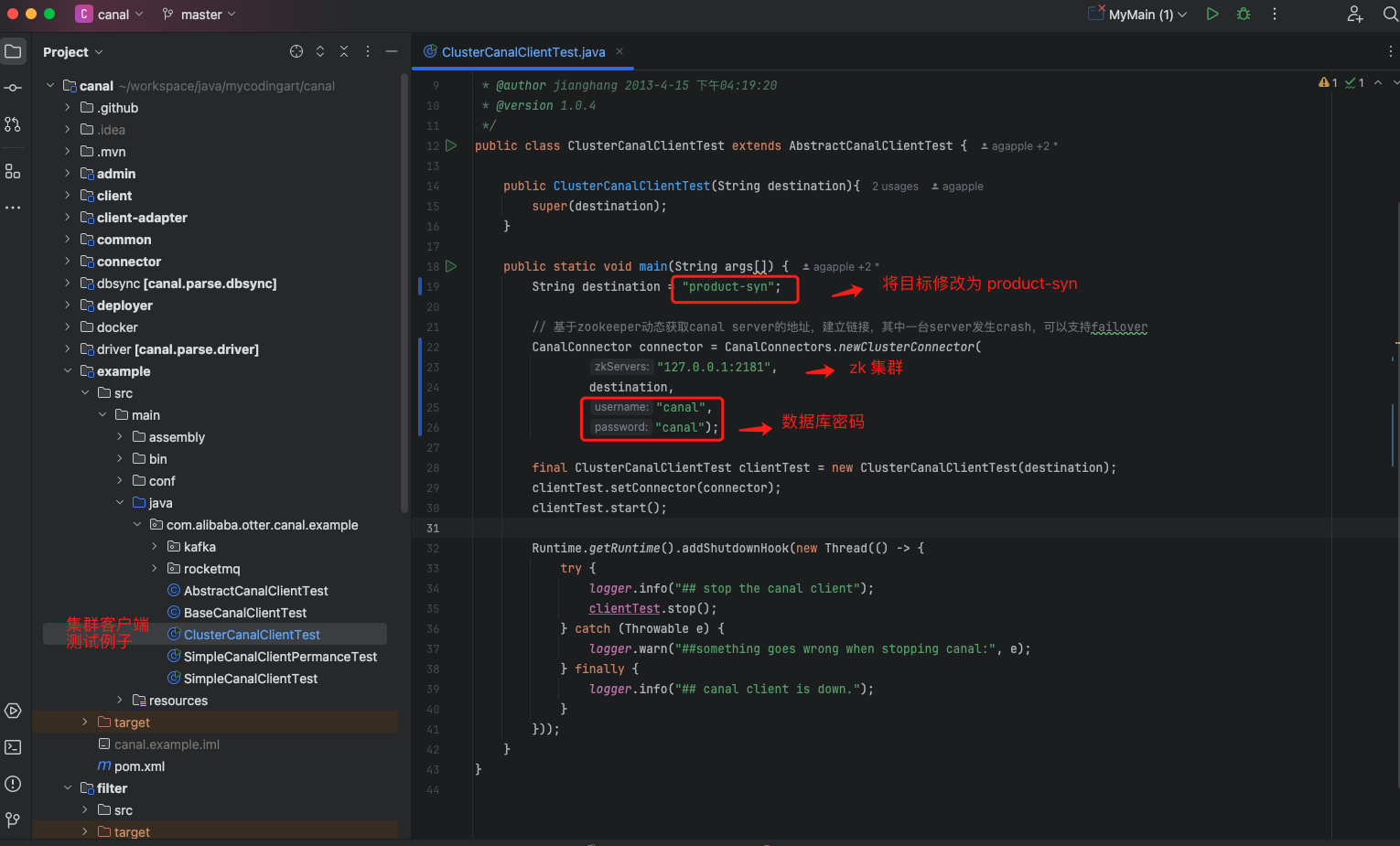1400x846 pixels.
Task: Hide the Project tool window
Action: tap(392, 51)
